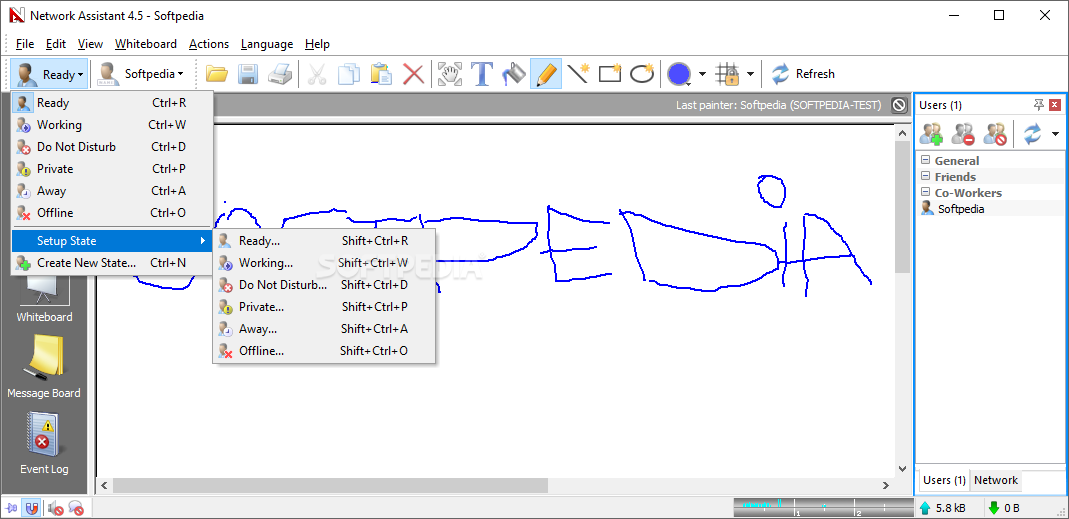
Task: Toggle the blocked message status icon
Action: (x=75, y=508)
